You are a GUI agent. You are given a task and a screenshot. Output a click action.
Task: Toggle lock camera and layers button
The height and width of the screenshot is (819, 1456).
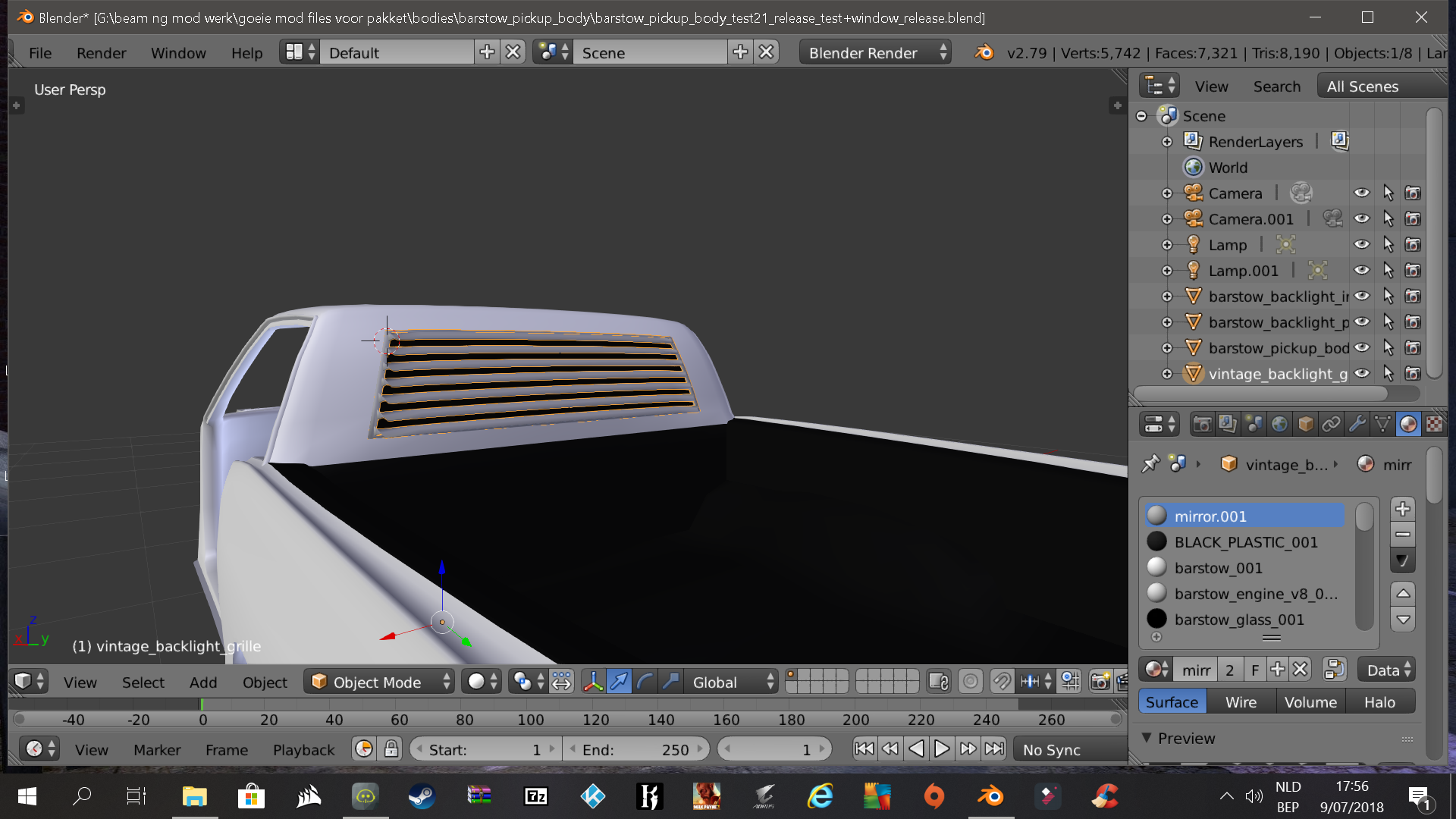point(939,682)
